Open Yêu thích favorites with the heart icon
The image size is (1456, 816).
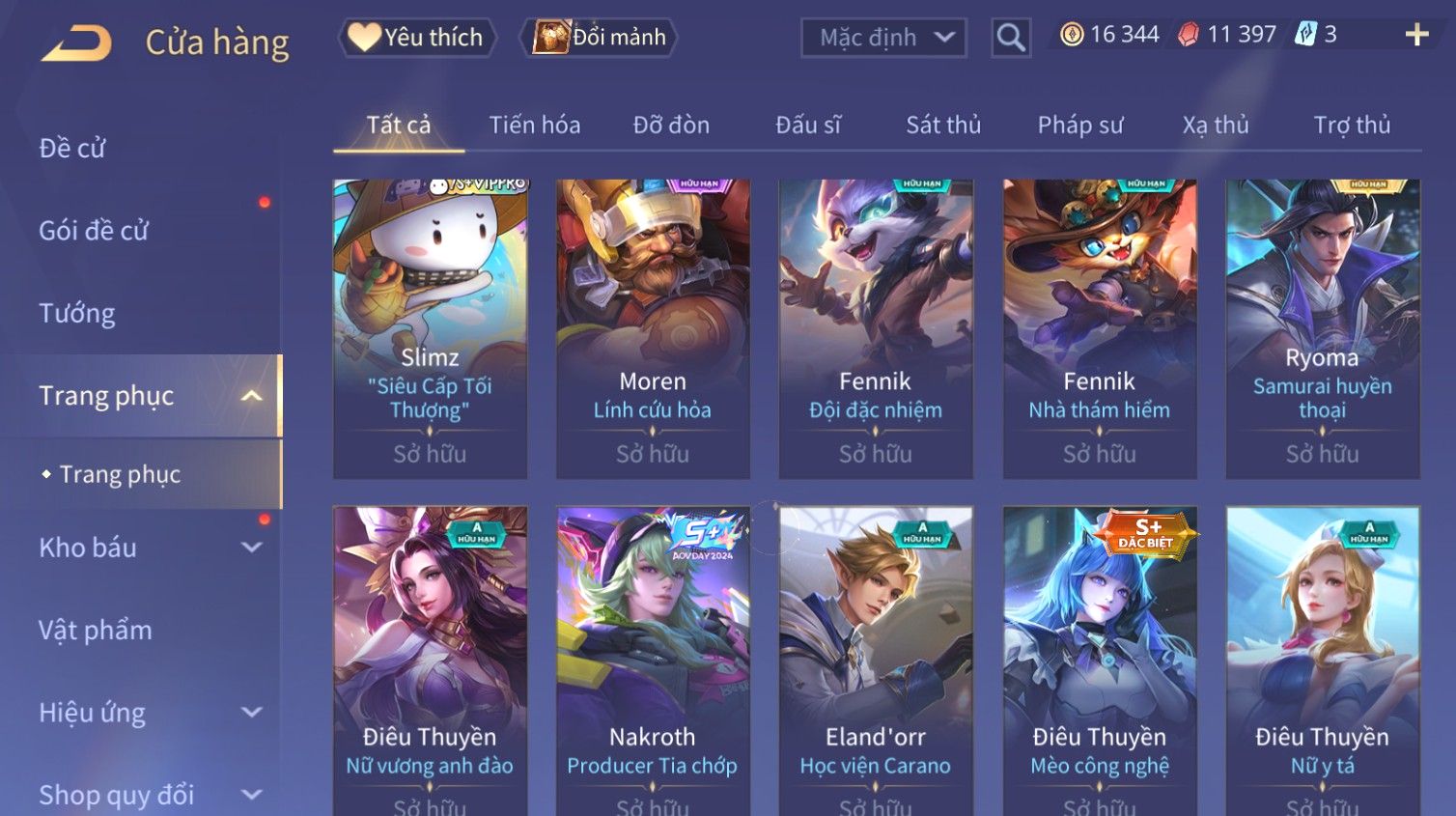(x=416, y=37)
